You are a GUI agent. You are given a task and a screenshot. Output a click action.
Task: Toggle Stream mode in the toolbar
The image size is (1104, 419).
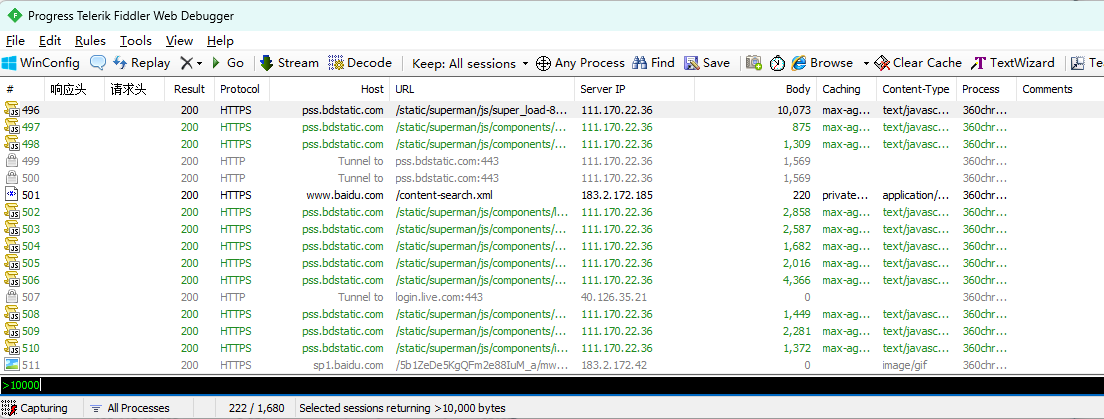pos(289,63)
